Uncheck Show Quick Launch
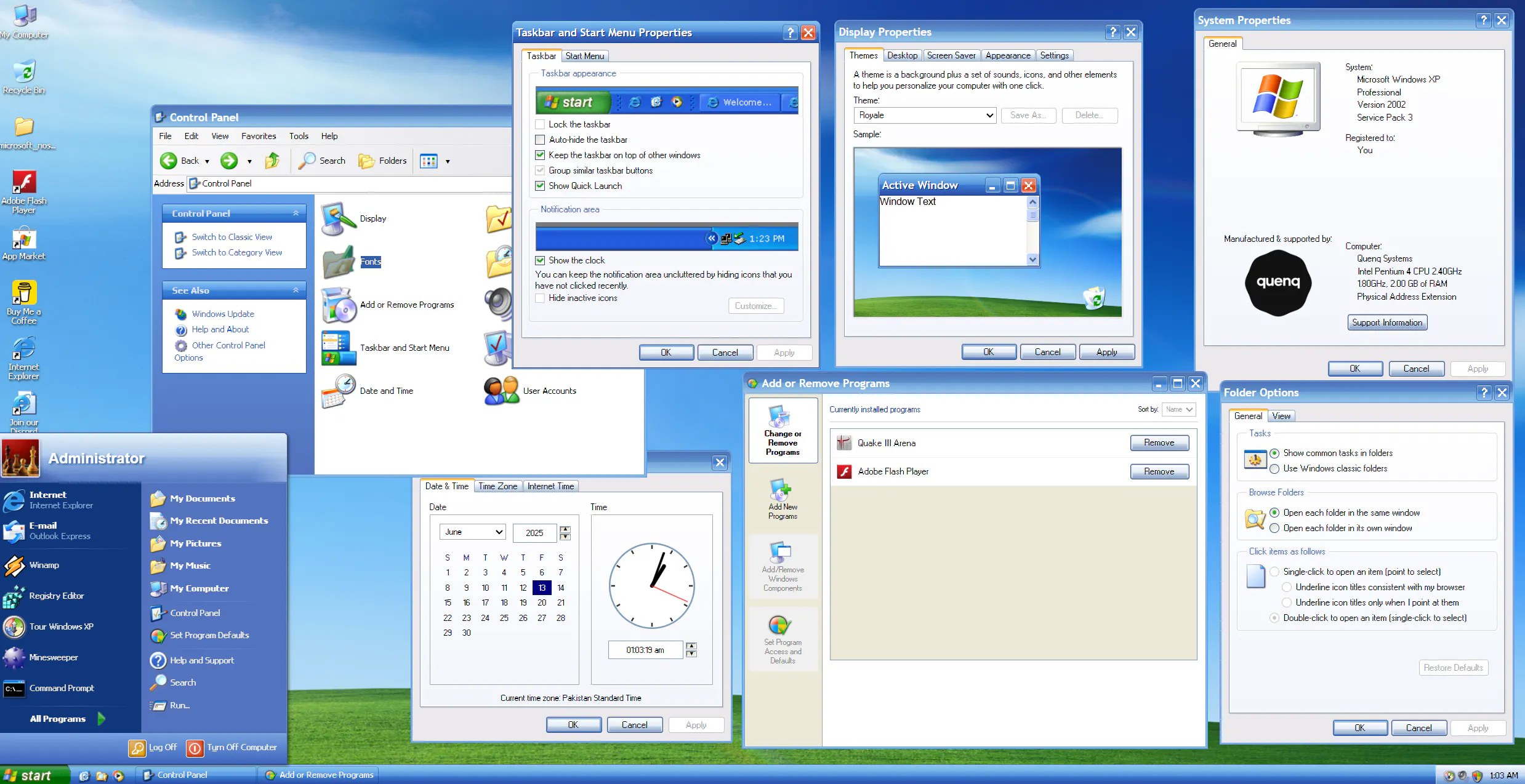Viewport: 1525px width, 784px height. (540, 186)
